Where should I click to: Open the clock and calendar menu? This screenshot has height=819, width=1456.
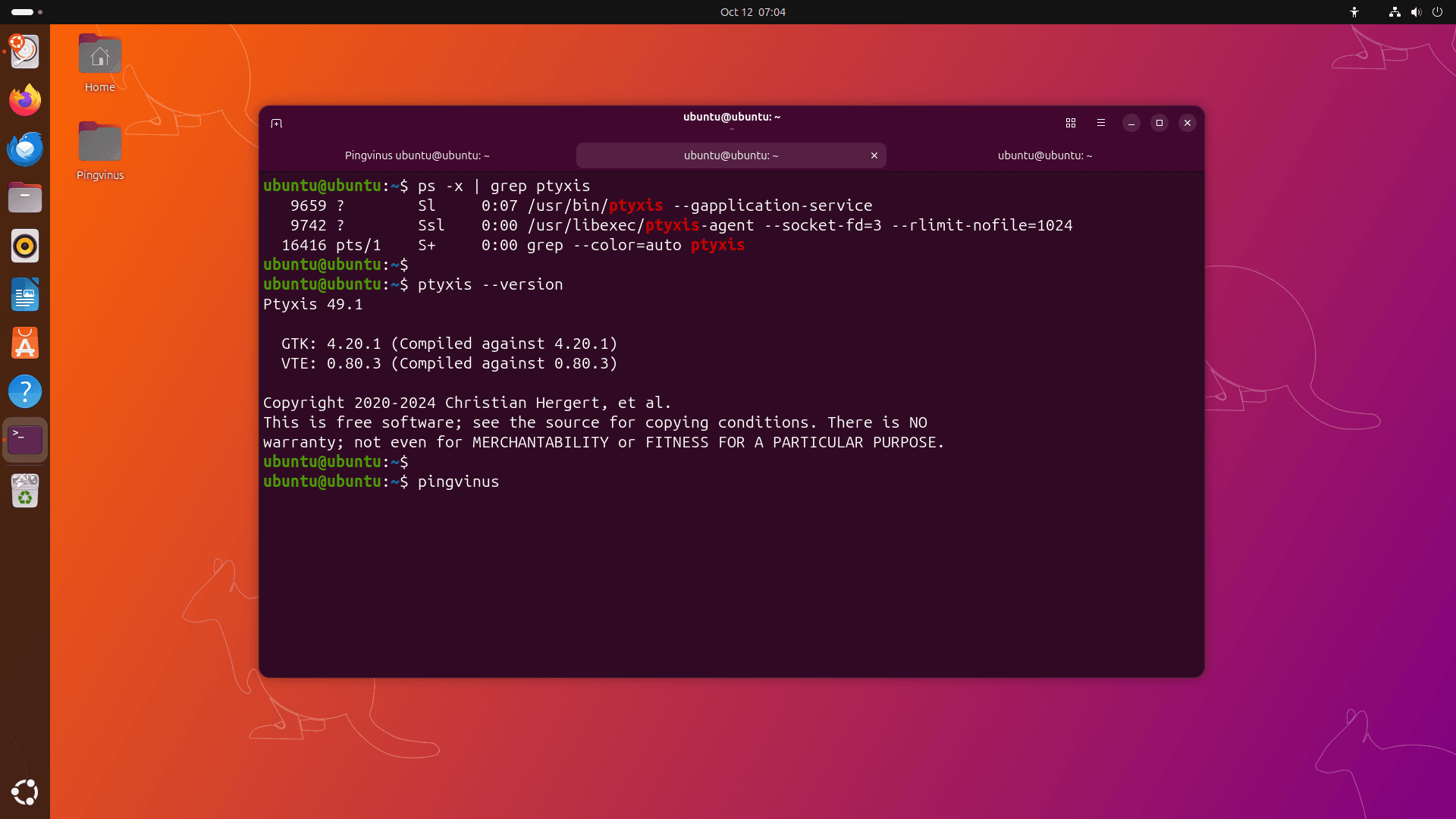point(752,12)
